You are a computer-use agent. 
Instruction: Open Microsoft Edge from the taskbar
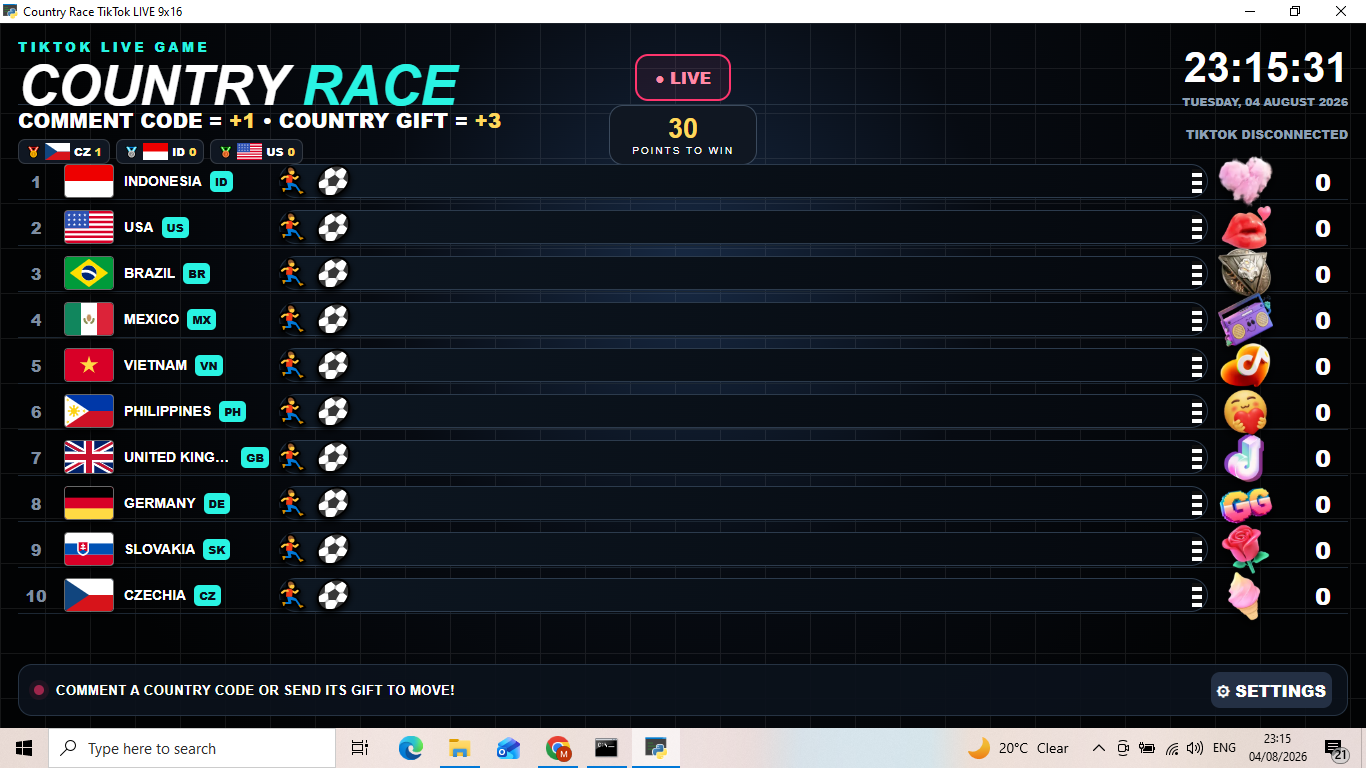pos(410,748)
